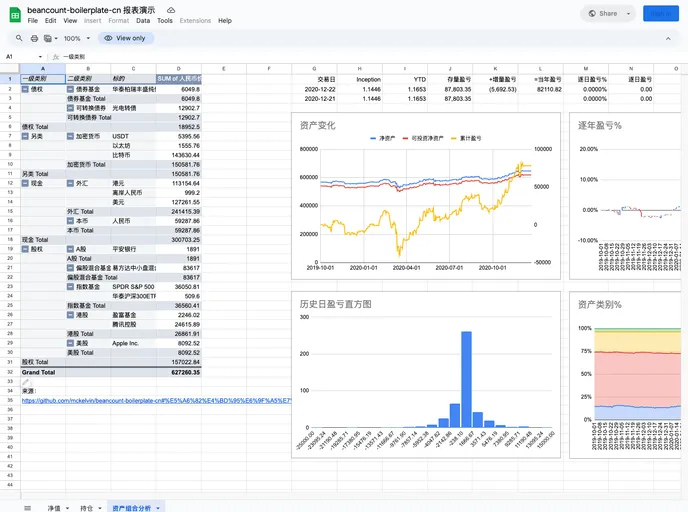Click the document title beancount-boilerplate-cn 报表演示
The width and height of the screenshot is (688, 512).
91,10
